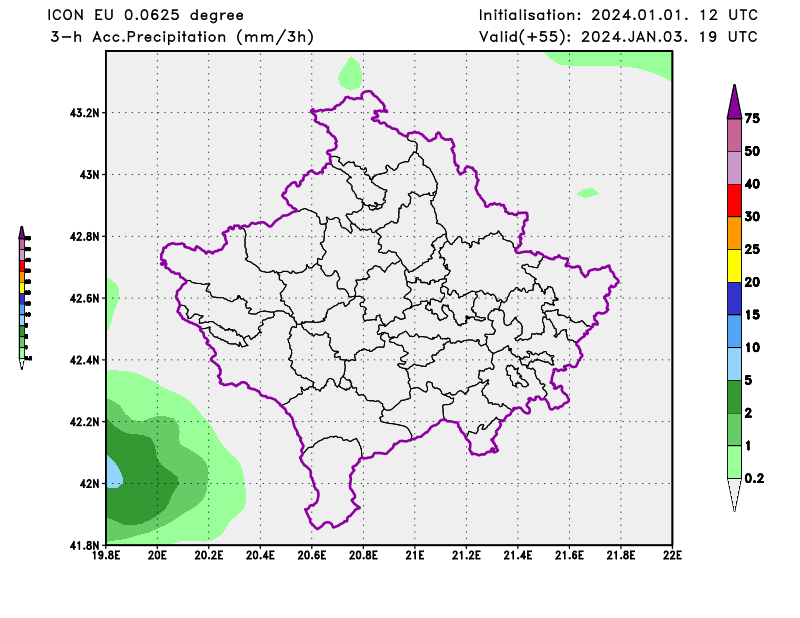This screenshot has width=800, height=618.
Task: Click the '30' legend value label
Action: point(752,216)
